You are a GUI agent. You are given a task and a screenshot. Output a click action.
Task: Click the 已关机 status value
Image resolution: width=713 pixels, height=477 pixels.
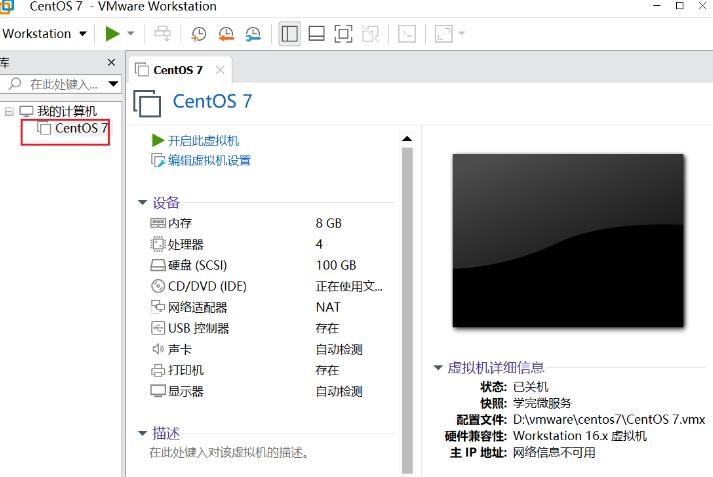click(531, 387)
